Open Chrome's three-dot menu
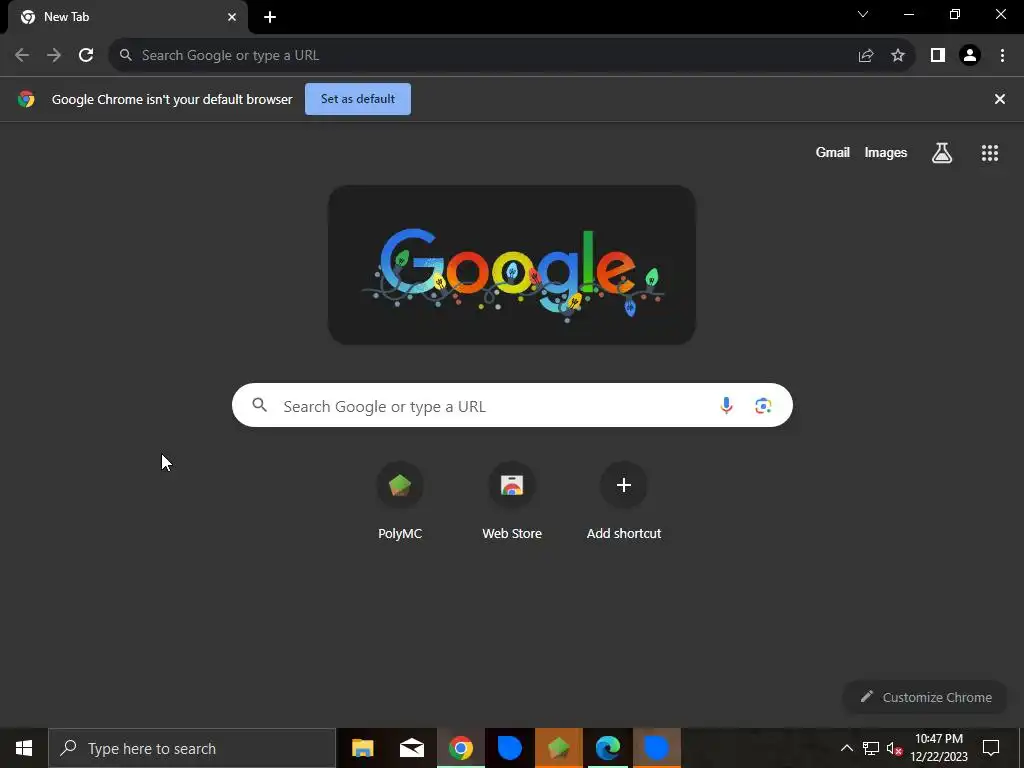The height and width of the screenshot is (768, 1024). tap(1002, 56)
